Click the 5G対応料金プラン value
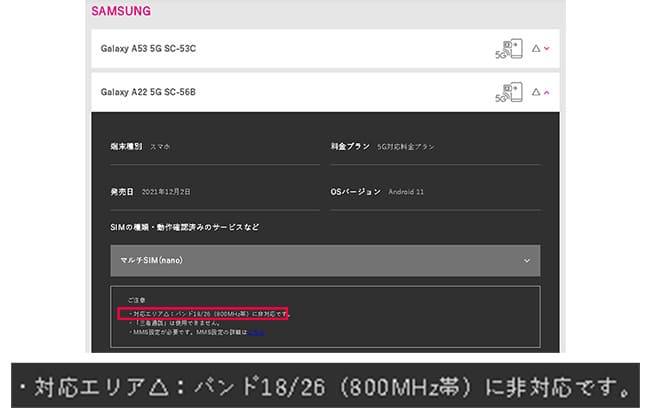This screenshot has height=416, width=650. [405, 147]
